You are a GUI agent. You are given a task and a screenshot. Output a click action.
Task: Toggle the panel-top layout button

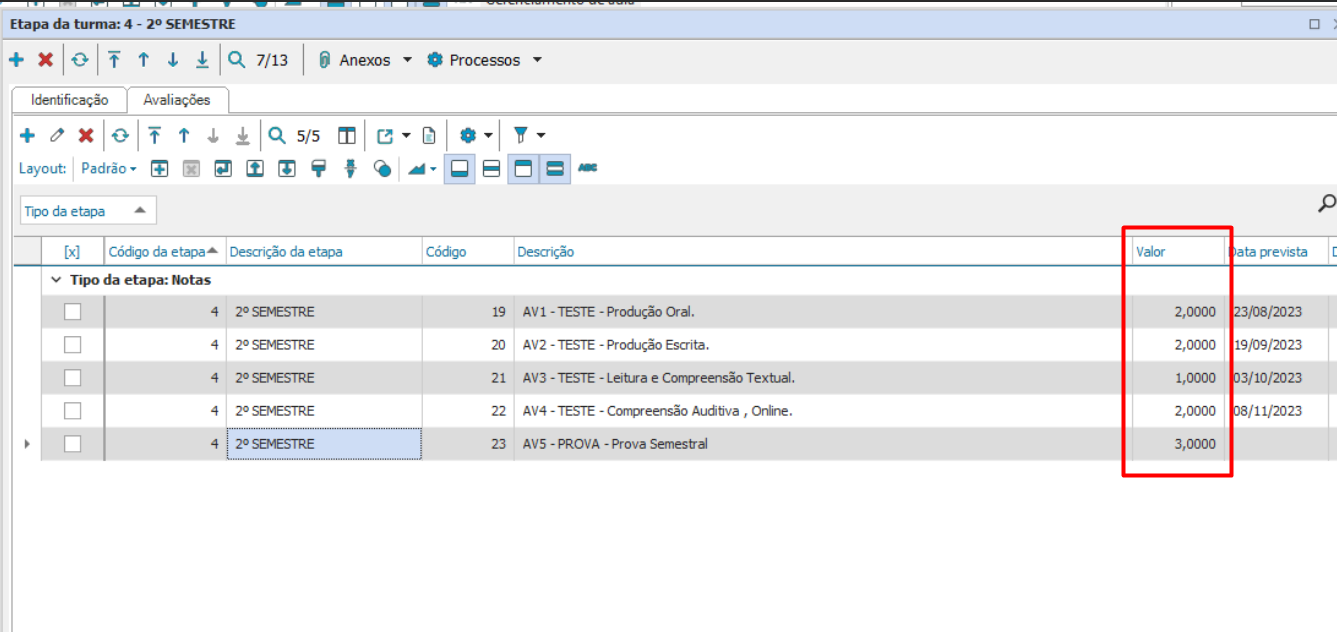coord(523,169)
